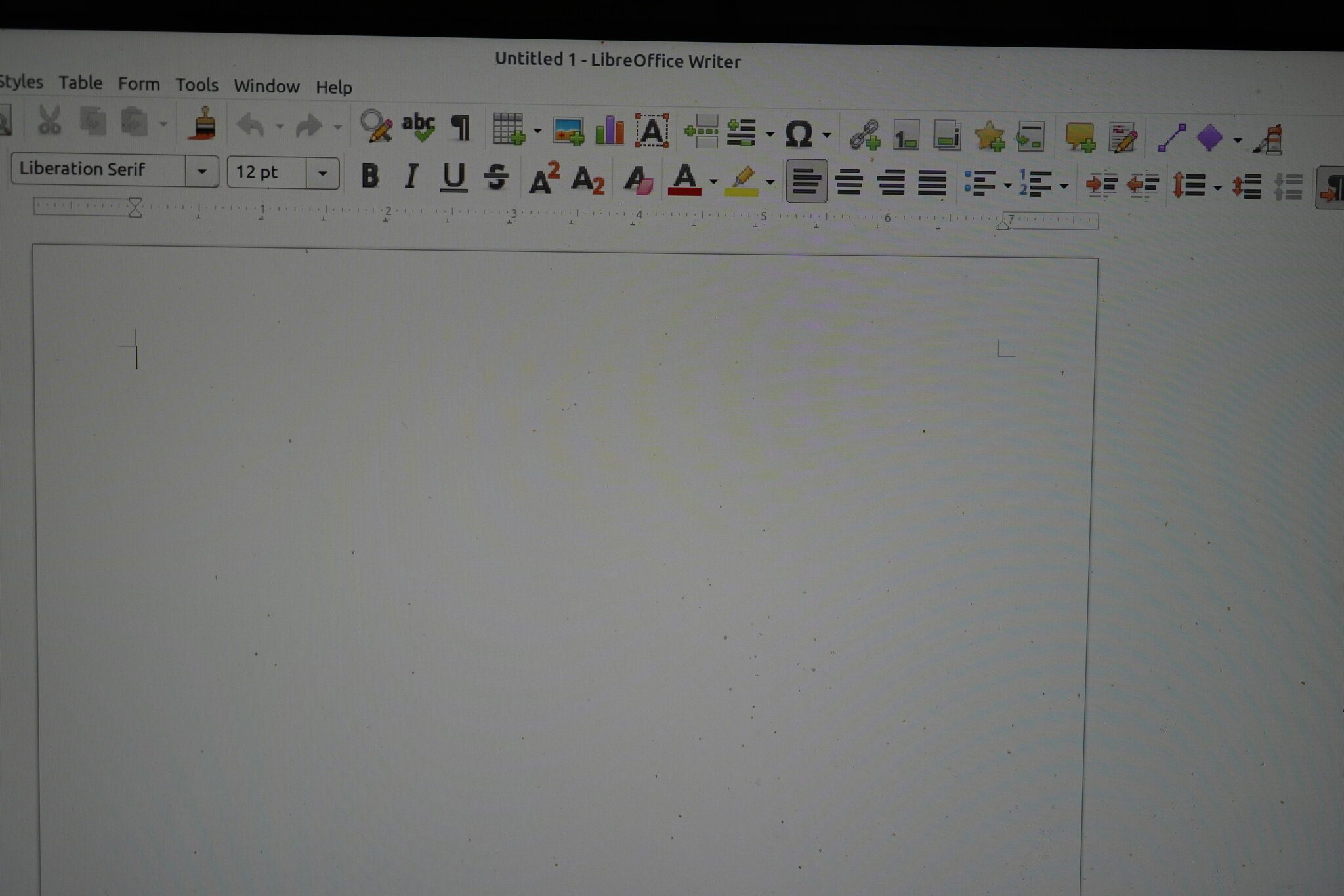Open the basic shapes dropdown arrow
Screen dimensions: 1344x896
click(x=1238, y=140)
